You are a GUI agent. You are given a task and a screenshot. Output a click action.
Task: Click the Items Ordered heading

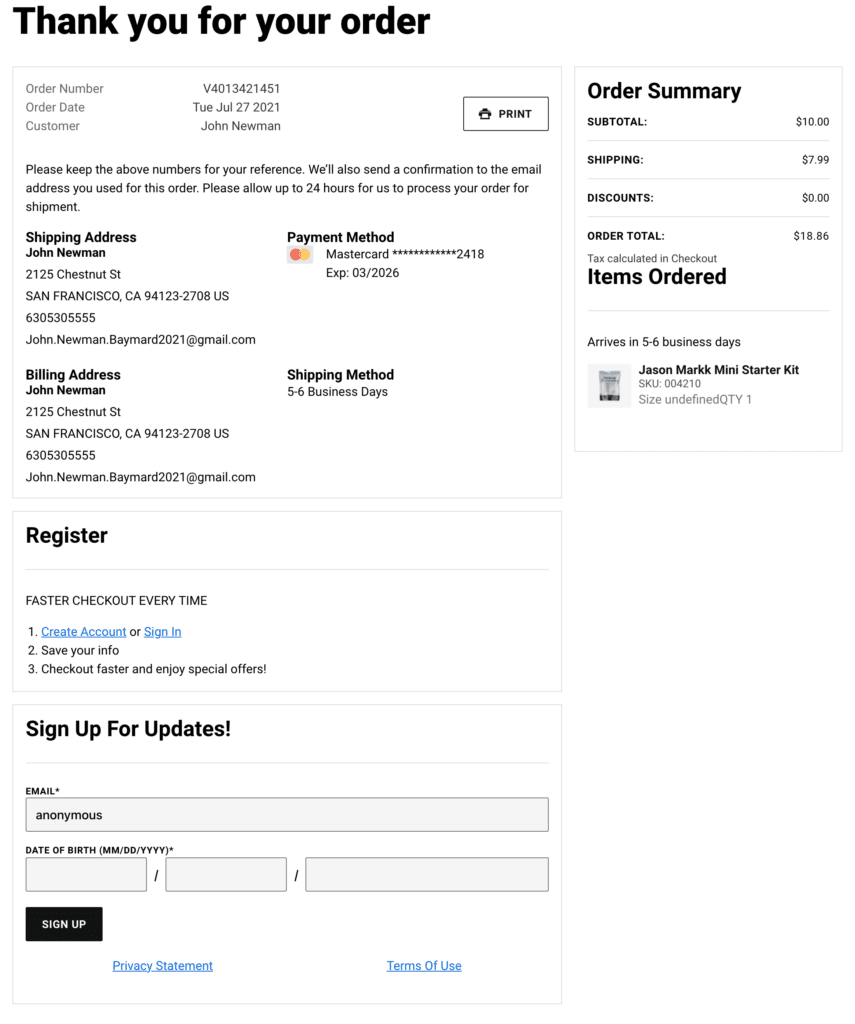click(x=656, y=277)
